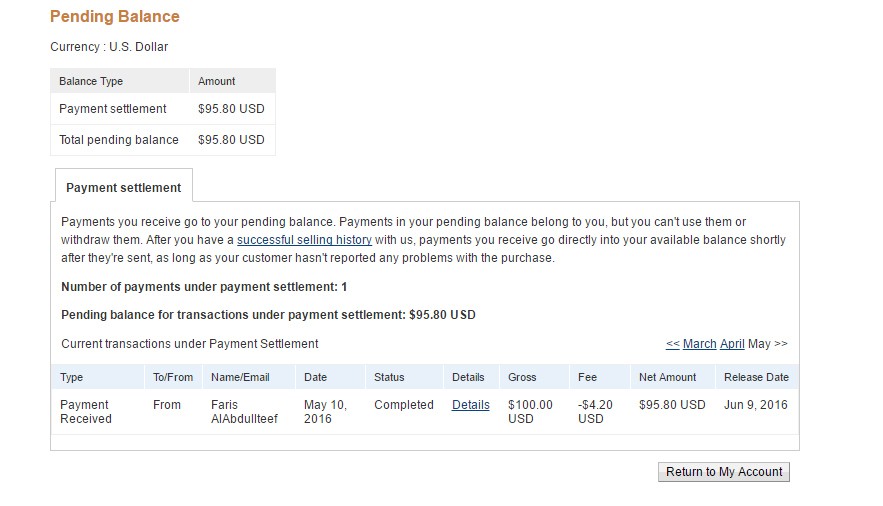
Task: Click the Net Amount column header
Action: 667,377
